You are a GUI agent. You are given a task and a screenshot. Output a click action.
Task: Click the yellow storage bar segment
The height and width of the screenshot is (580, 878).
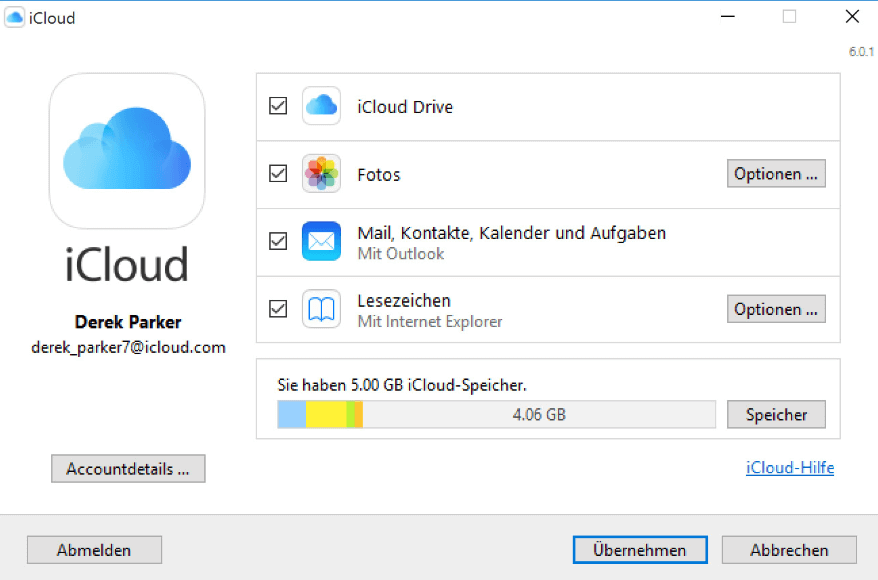click(326, 414)
